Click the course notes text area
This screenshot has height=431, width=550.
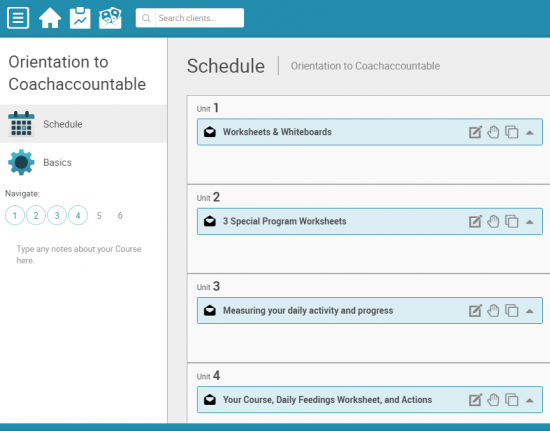[x=79, y=255]
